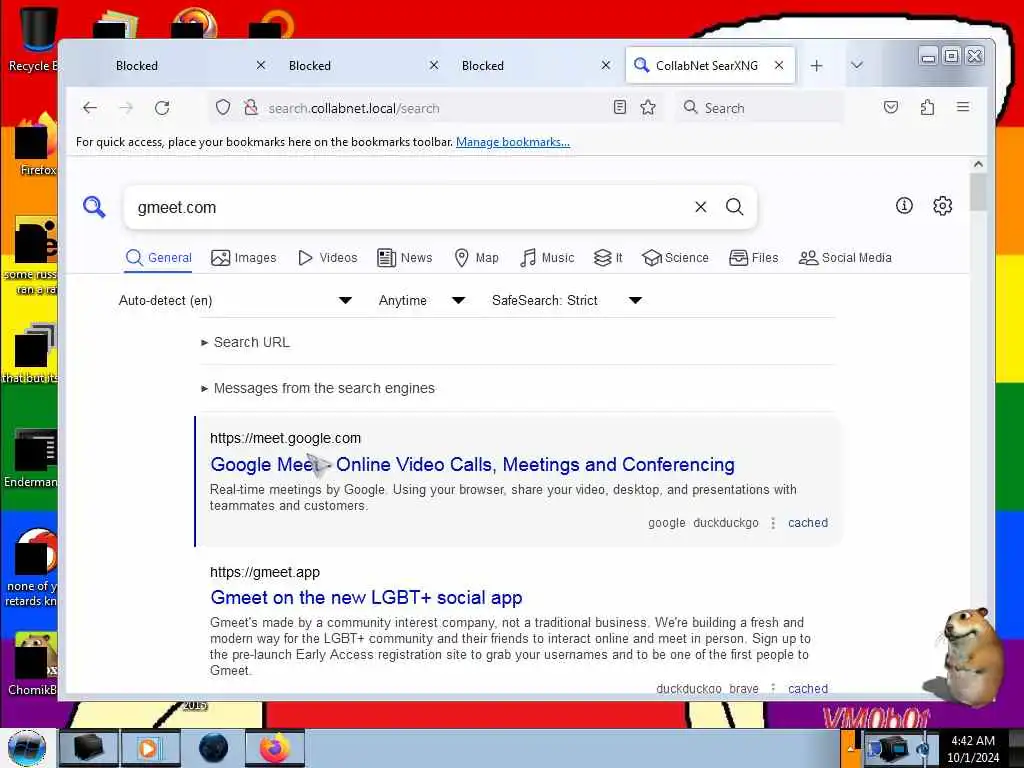Select the Files search category

(754, 258)
